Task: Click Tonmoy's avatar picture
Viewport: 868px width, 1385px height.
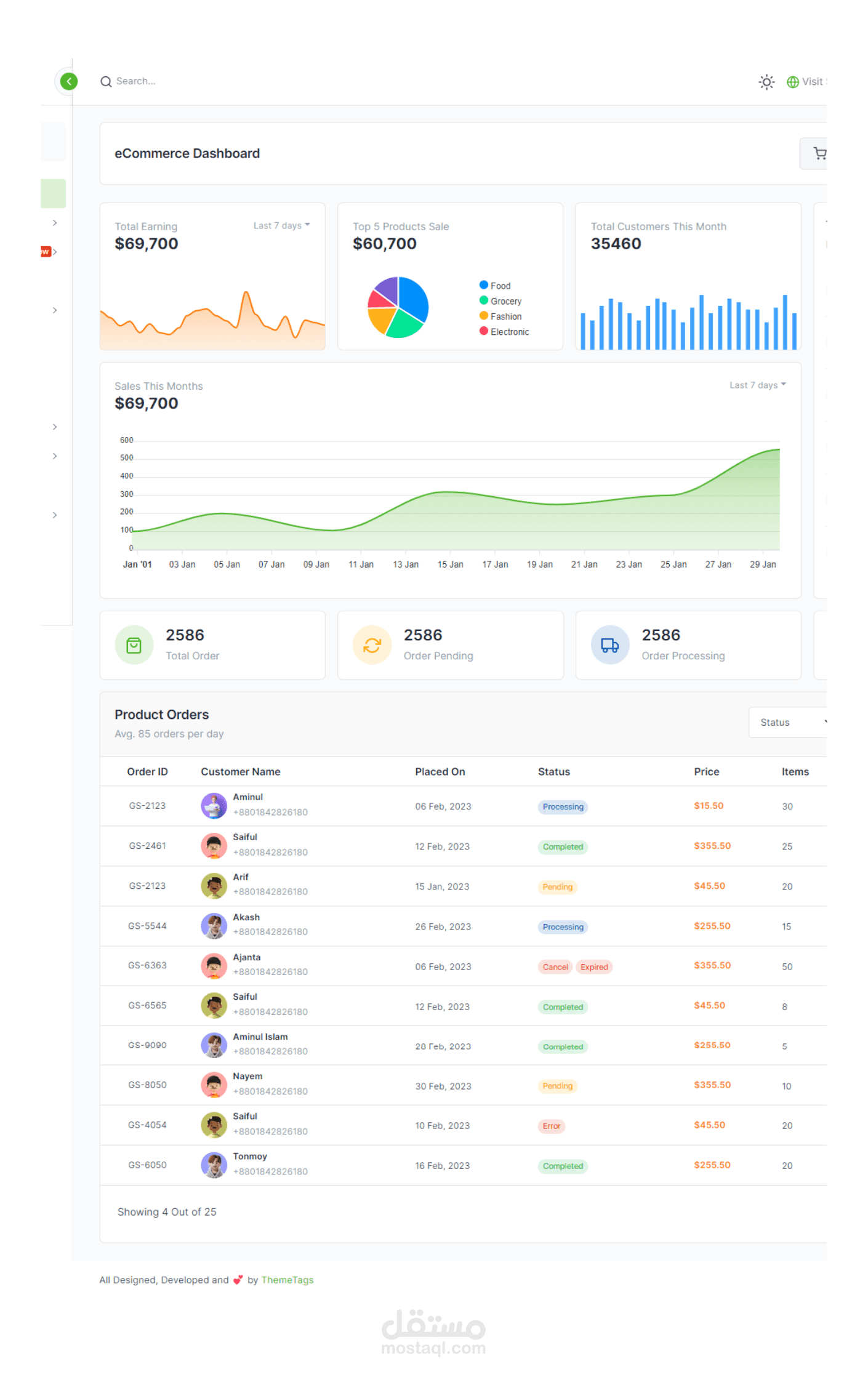Action: pos(214,1165)
